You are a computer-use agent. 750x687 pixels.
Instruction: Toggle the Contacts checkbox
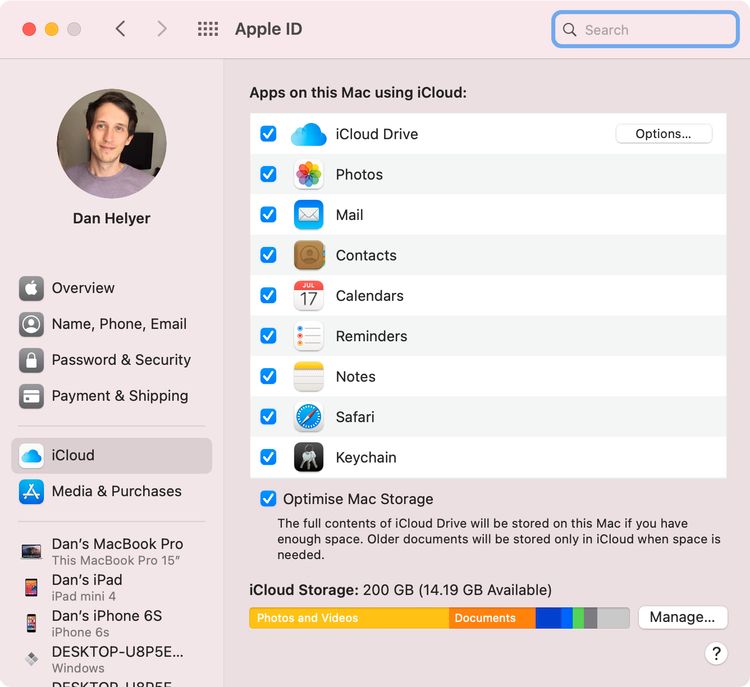pyautogui.click(x=268, y=255)
